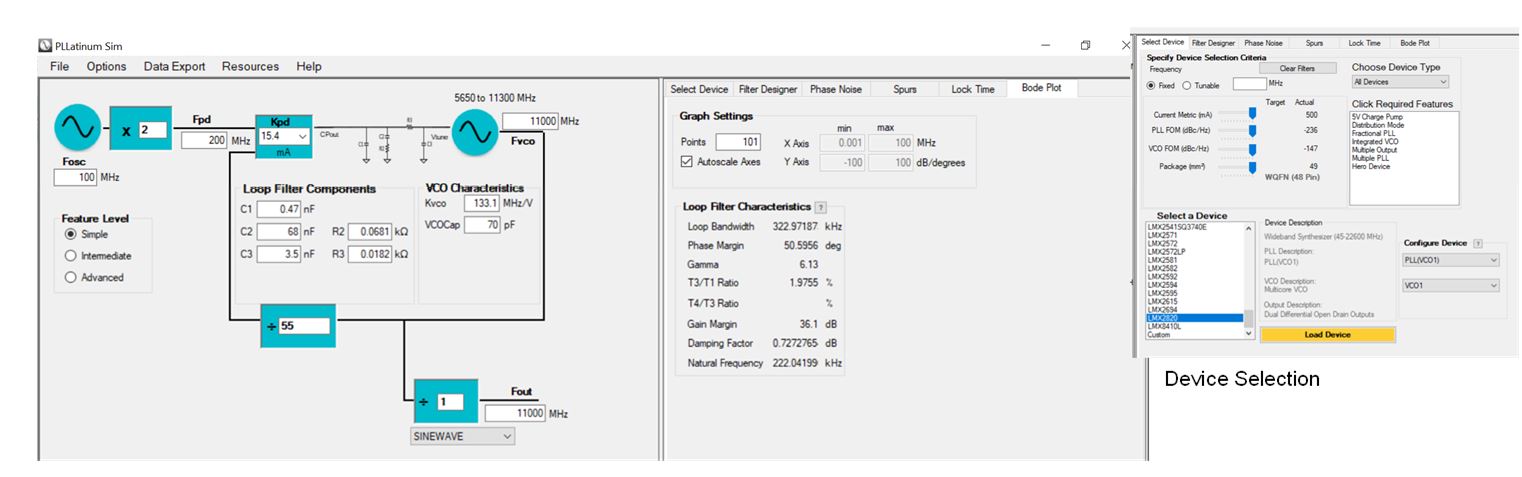Click the Fosc oscillator sine wave icon
Image resolution: width=1522 pixels, height=477 pixels.
77,126
